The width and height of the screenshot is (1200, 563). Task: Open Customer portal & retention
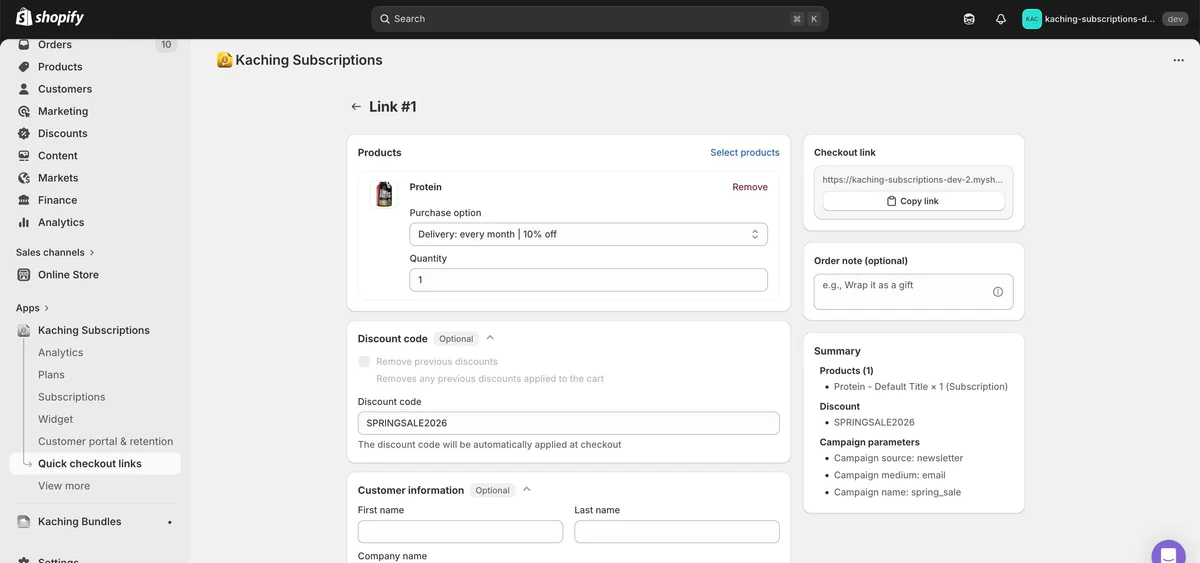coord(106,441)
